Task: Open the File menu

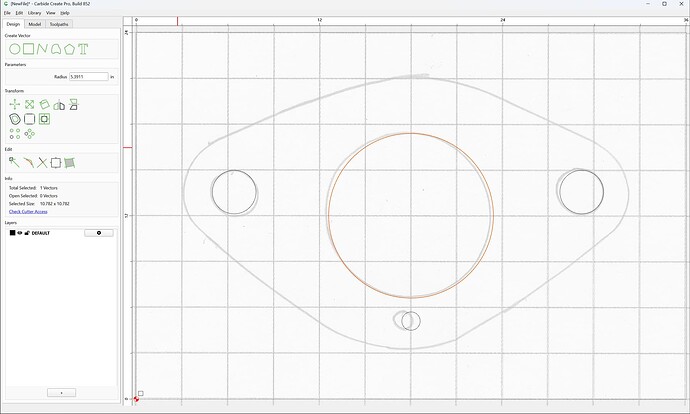Action: point(7,13)
